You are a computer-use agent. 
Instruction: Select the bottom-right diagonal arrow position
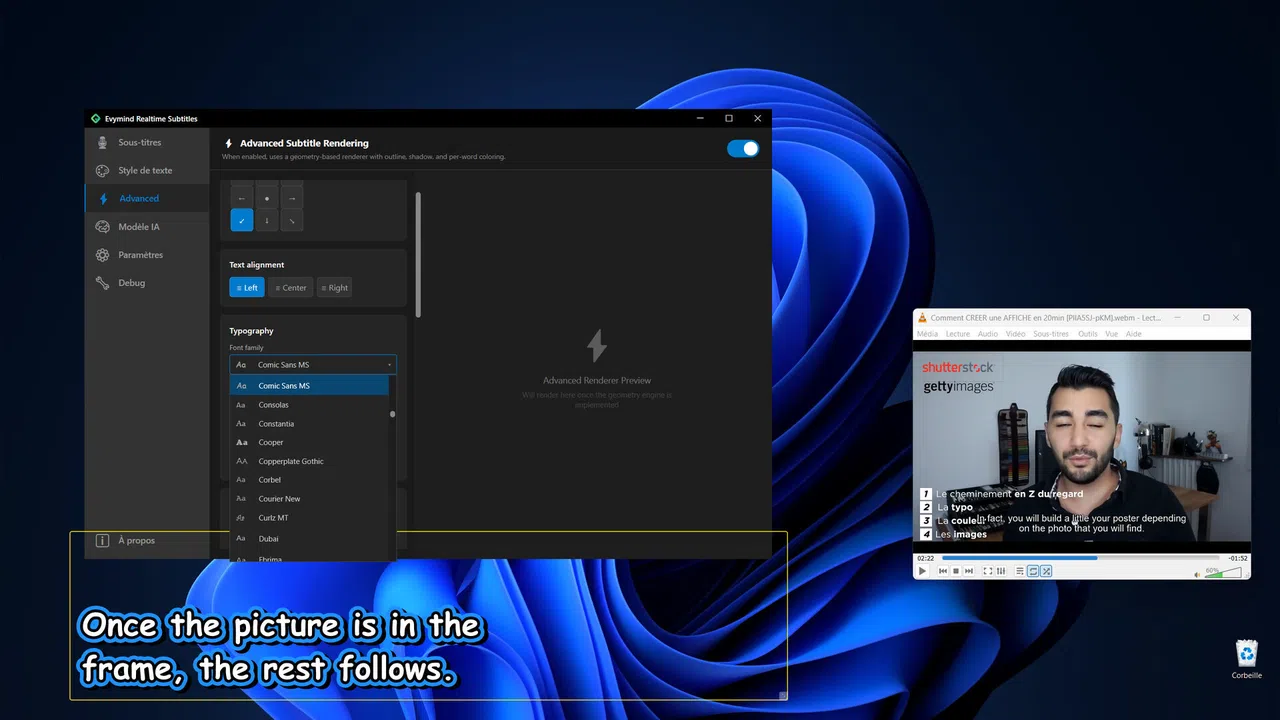(x=292, y=221)
